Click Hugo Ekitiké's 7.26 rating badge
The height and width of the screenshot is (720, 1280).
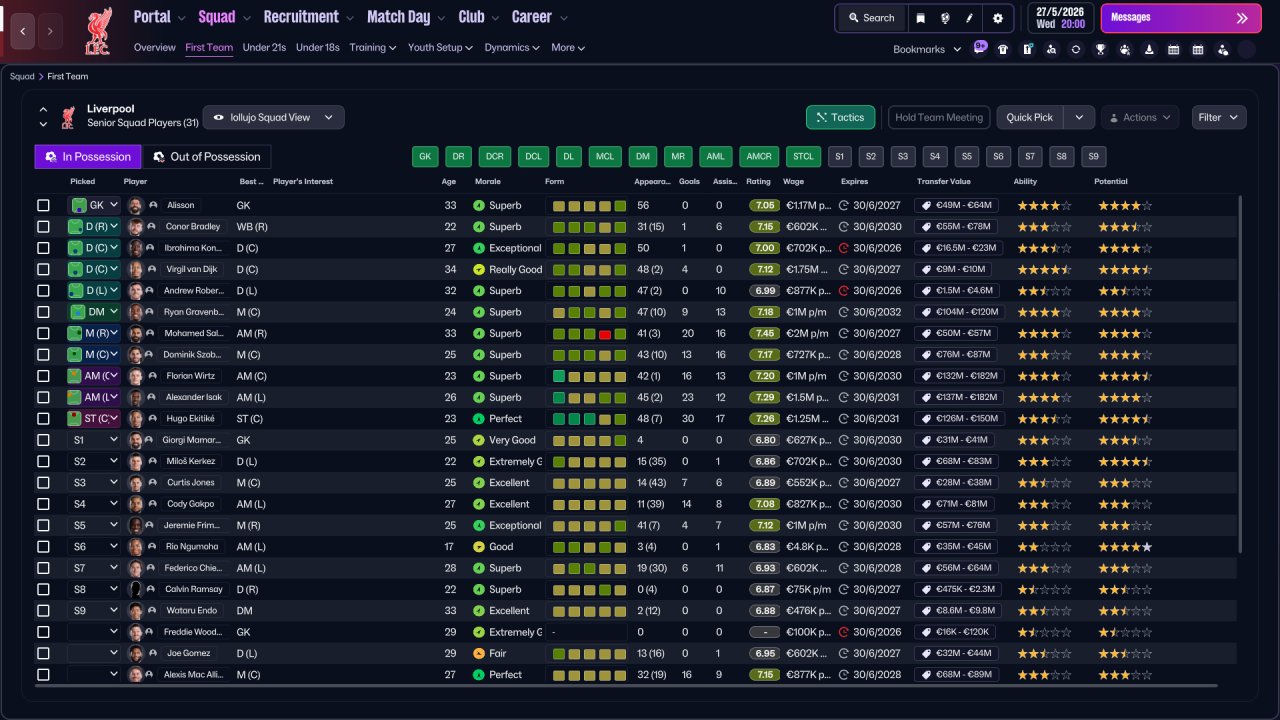765,419
